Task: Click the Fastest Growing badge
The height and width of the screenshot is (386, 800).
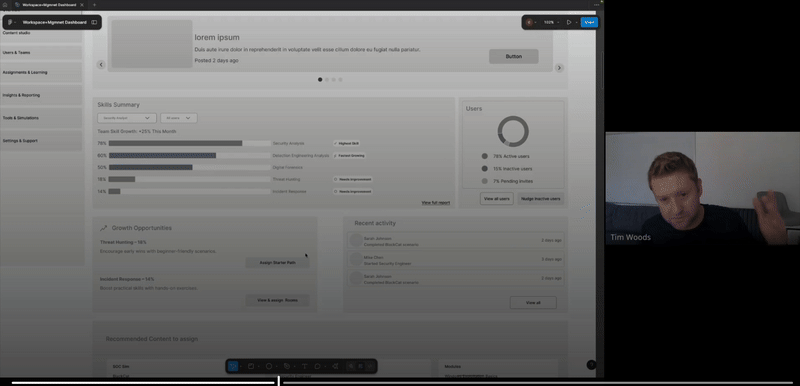Action: pyautogui.click(x=349, y=156)
